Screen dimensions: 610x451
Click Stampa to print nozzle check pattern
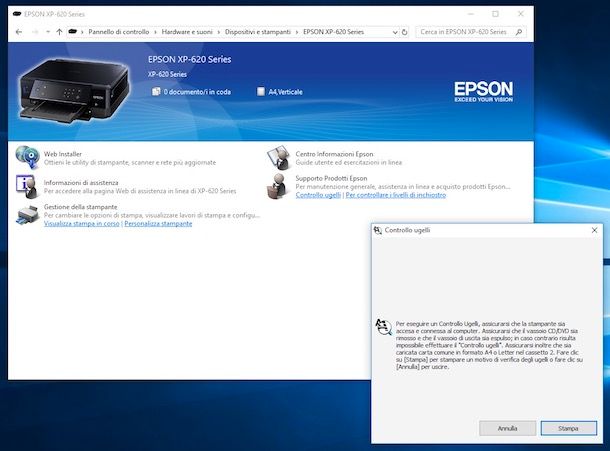click(568, 428)
